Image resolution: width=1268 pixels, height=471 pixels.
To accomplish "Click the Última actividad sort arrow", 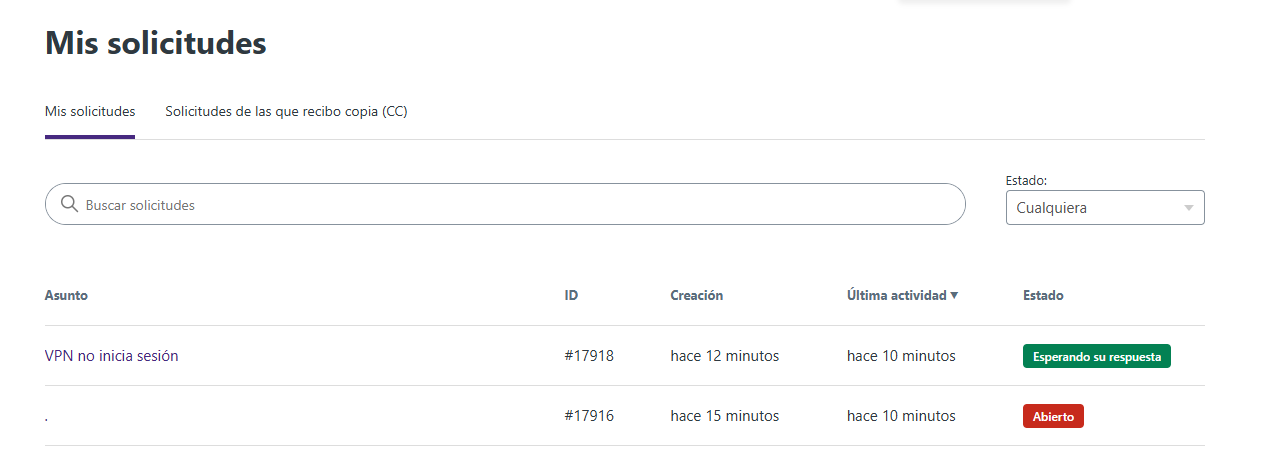I will [x=954, y=295].
